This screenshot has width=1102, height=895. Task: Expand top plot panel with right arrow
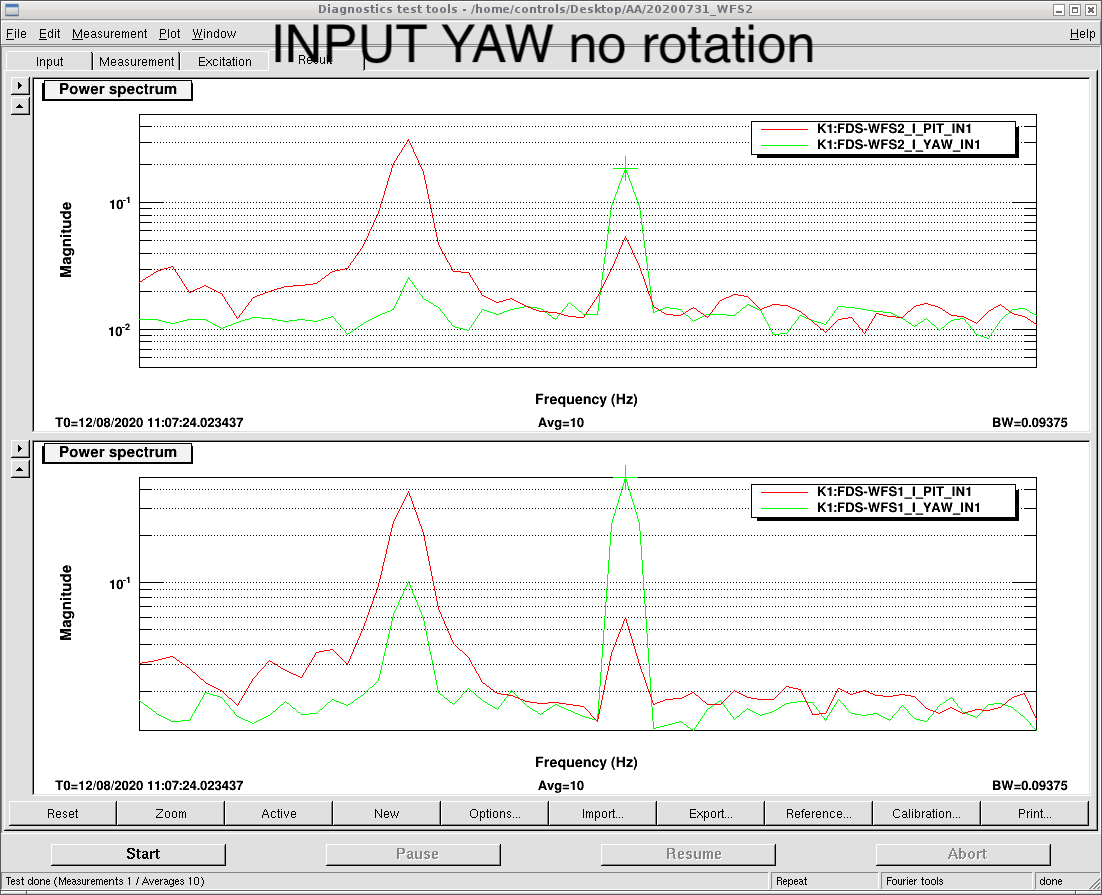(x=20, y=86)
